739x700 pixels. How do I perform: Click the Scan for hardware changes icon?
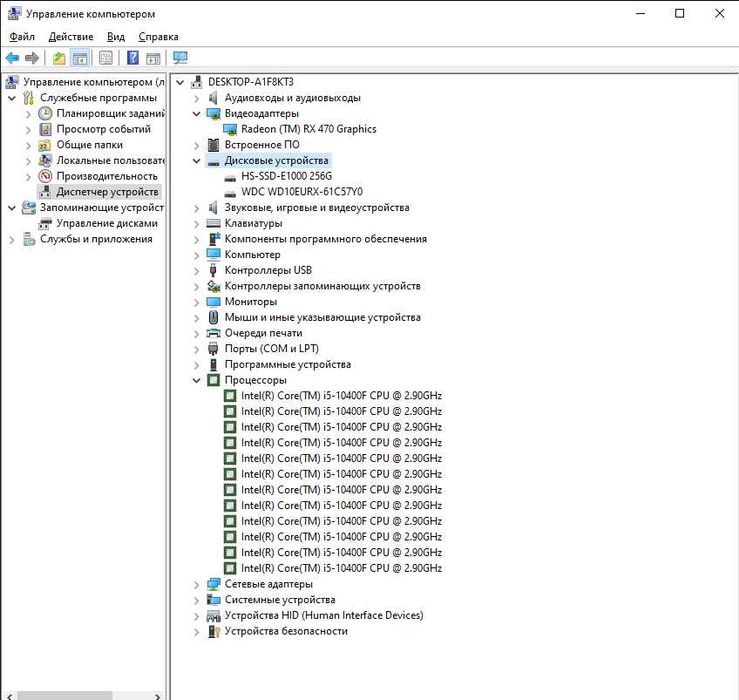click(x=180, y=58)
